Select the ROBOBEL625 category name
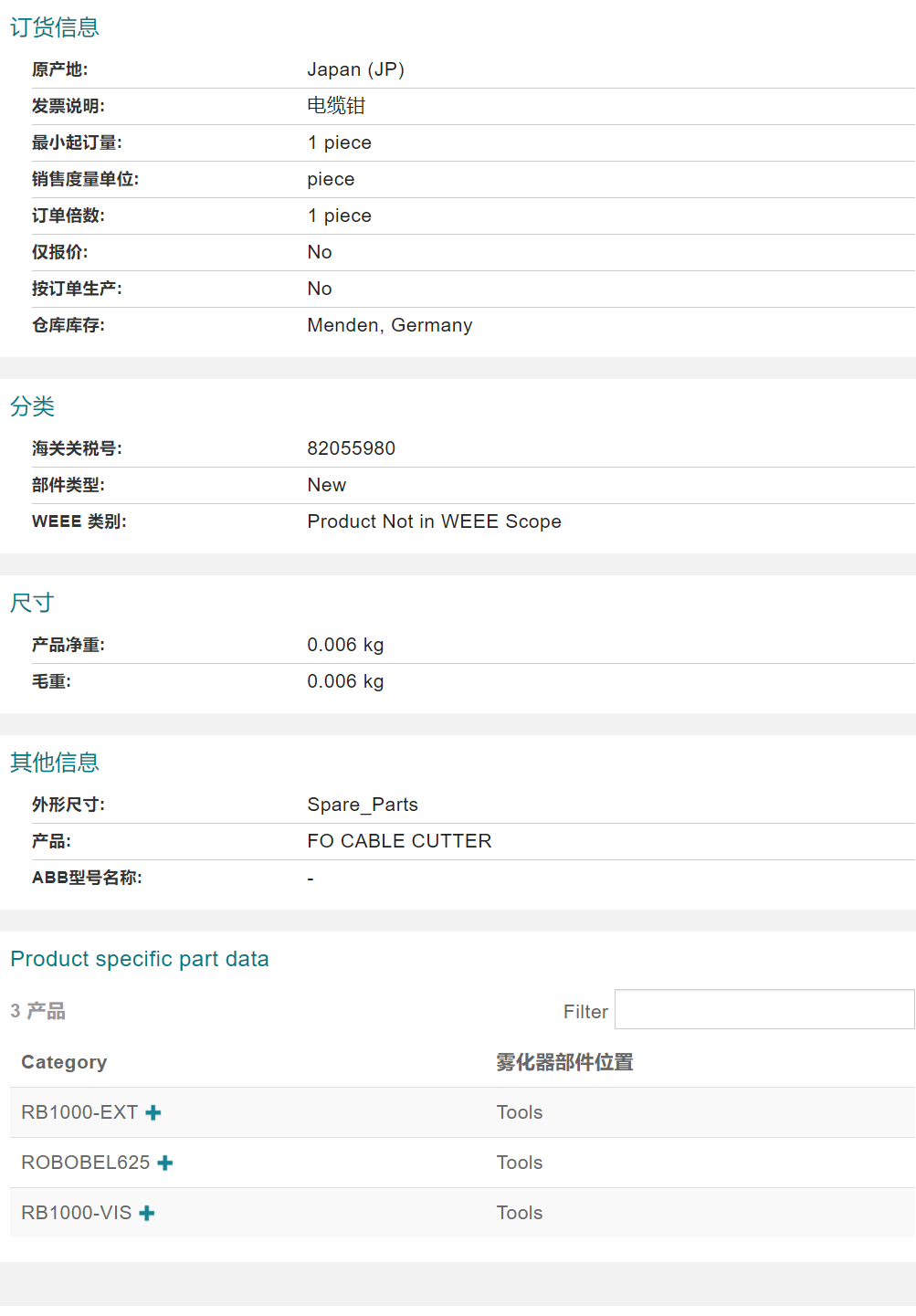Image resolution: width=916 pixels, height=1316 pixels. 86,1163
